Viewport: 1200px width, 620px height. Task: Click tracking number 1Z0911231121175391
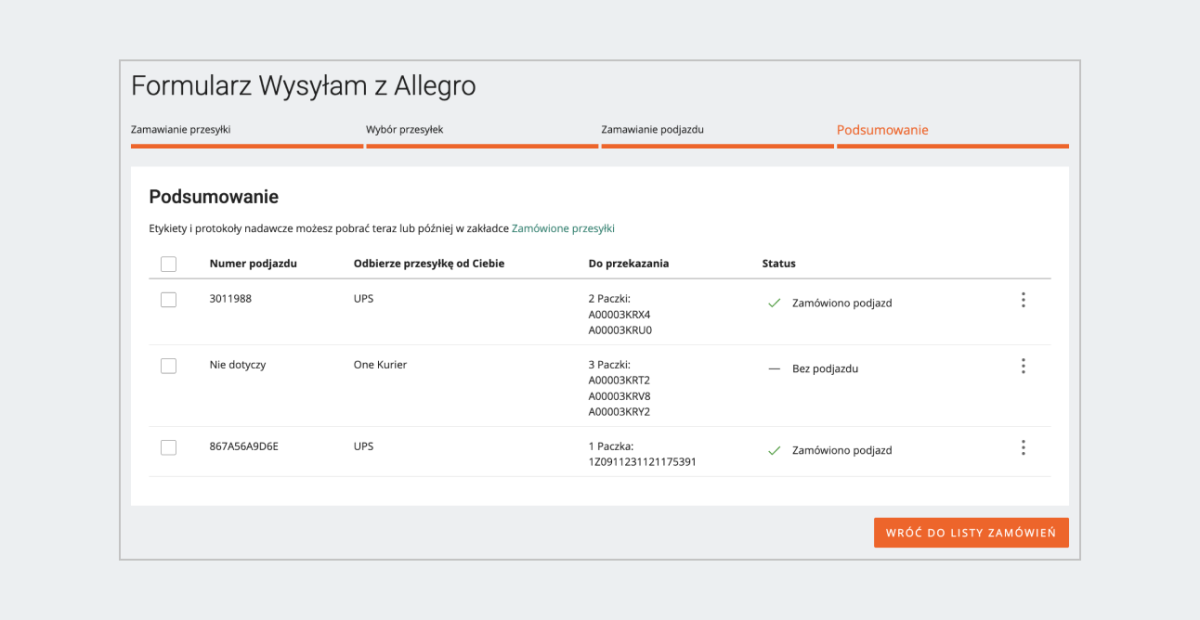click(x=642, y=462)
